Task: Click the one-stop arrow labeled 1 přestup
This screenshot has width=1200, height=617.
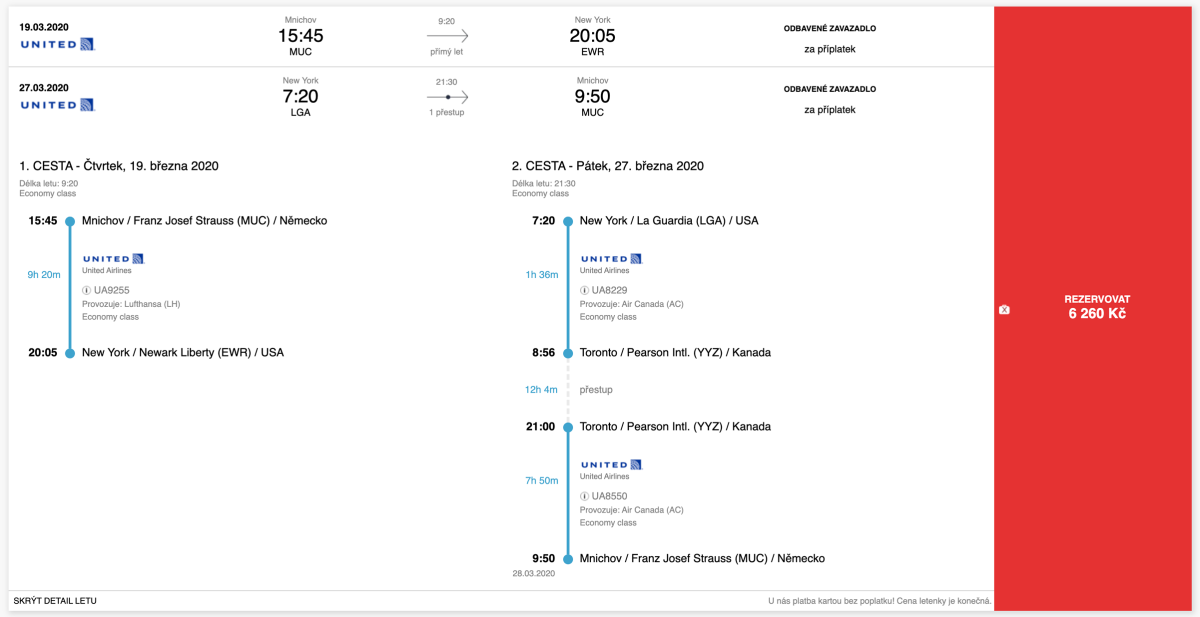Action: coord(447,97)
